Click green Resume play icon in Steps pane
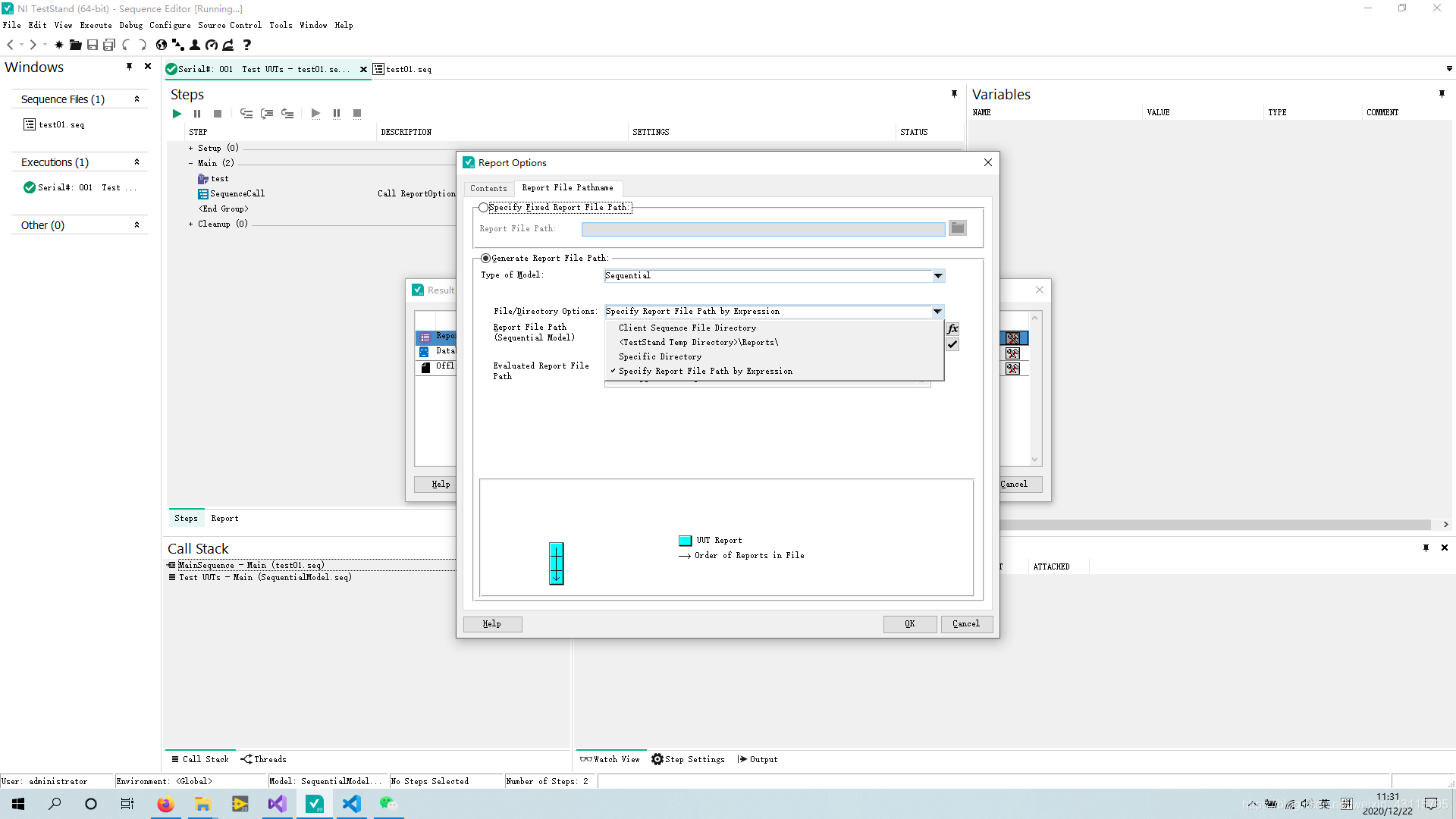Screen dimensions: 1456x819 point(177,114)
